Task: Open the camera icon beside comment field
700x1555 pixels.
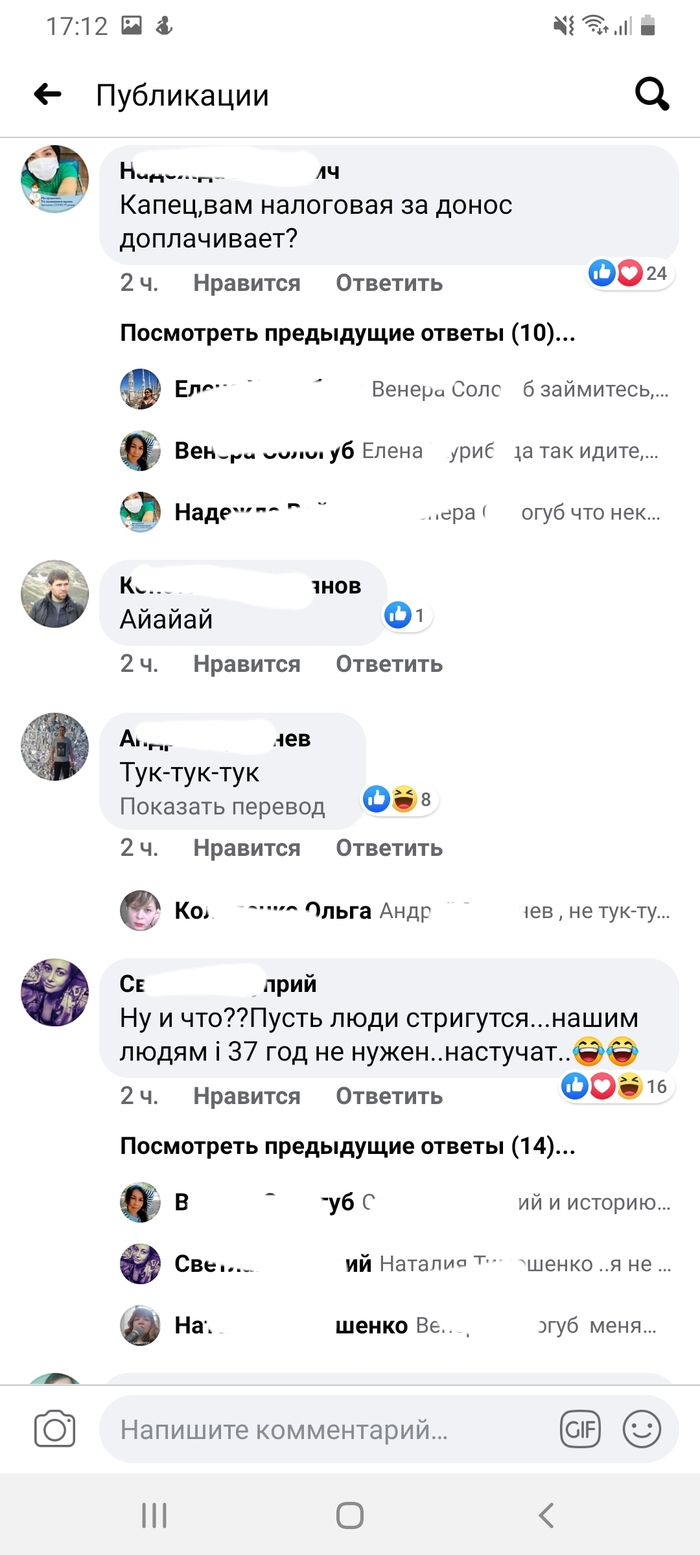Action: (x=55, y=1429)
